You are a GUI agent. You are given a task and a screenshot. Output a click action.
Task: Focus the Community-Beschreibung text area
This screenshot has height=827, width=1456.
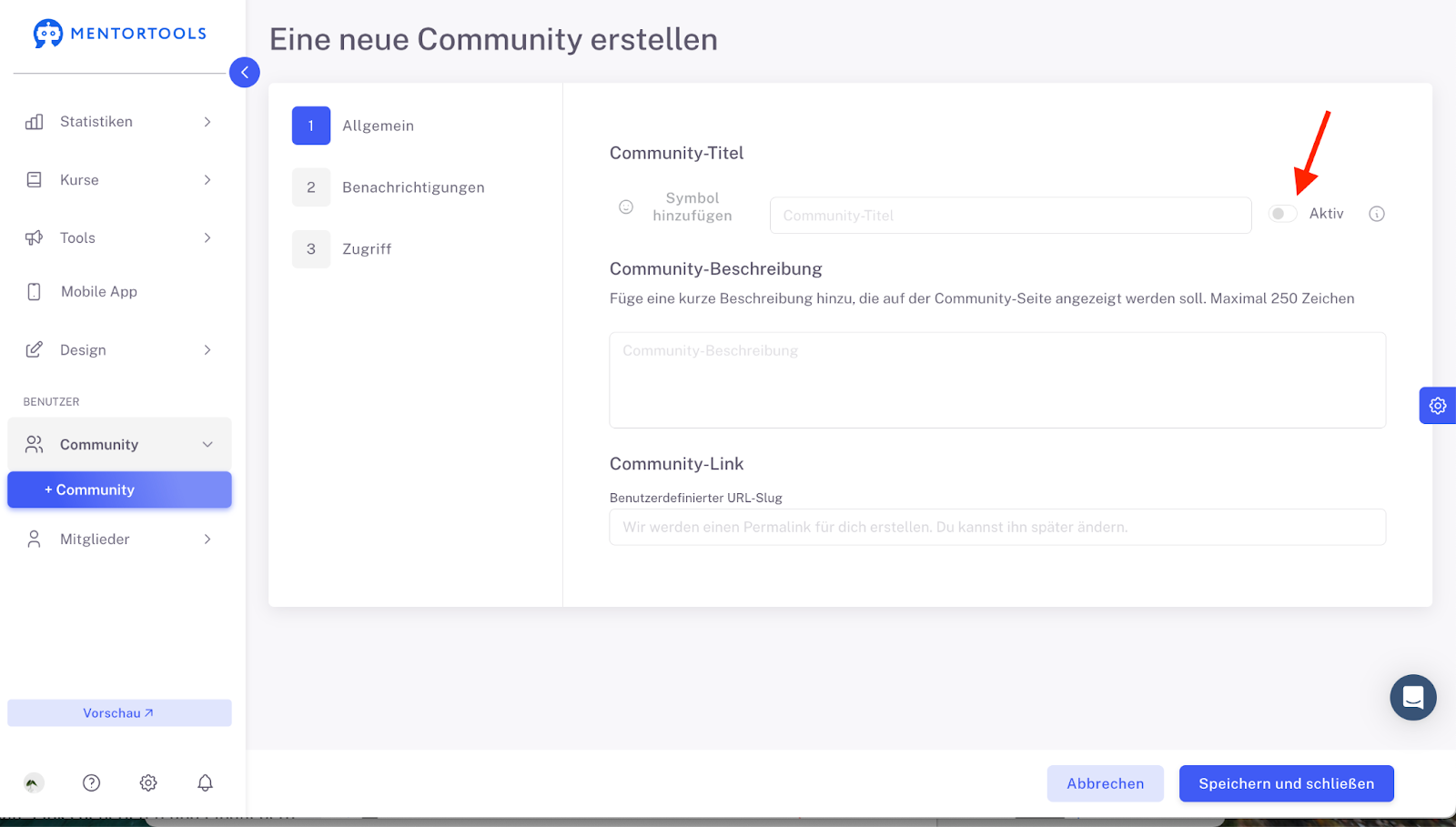point(997,380)
